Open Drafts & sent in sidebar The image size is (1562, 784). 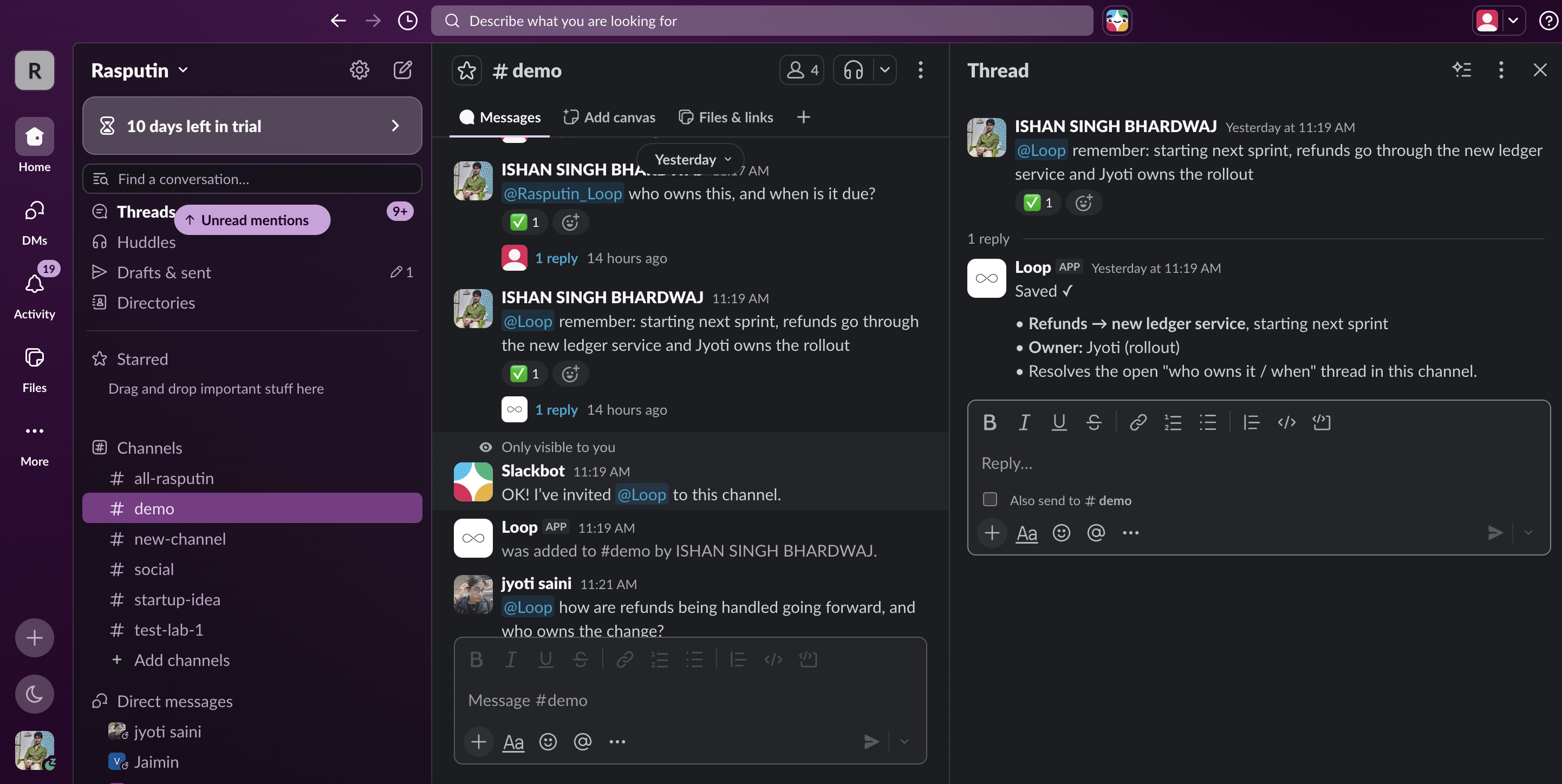point(252,273)
